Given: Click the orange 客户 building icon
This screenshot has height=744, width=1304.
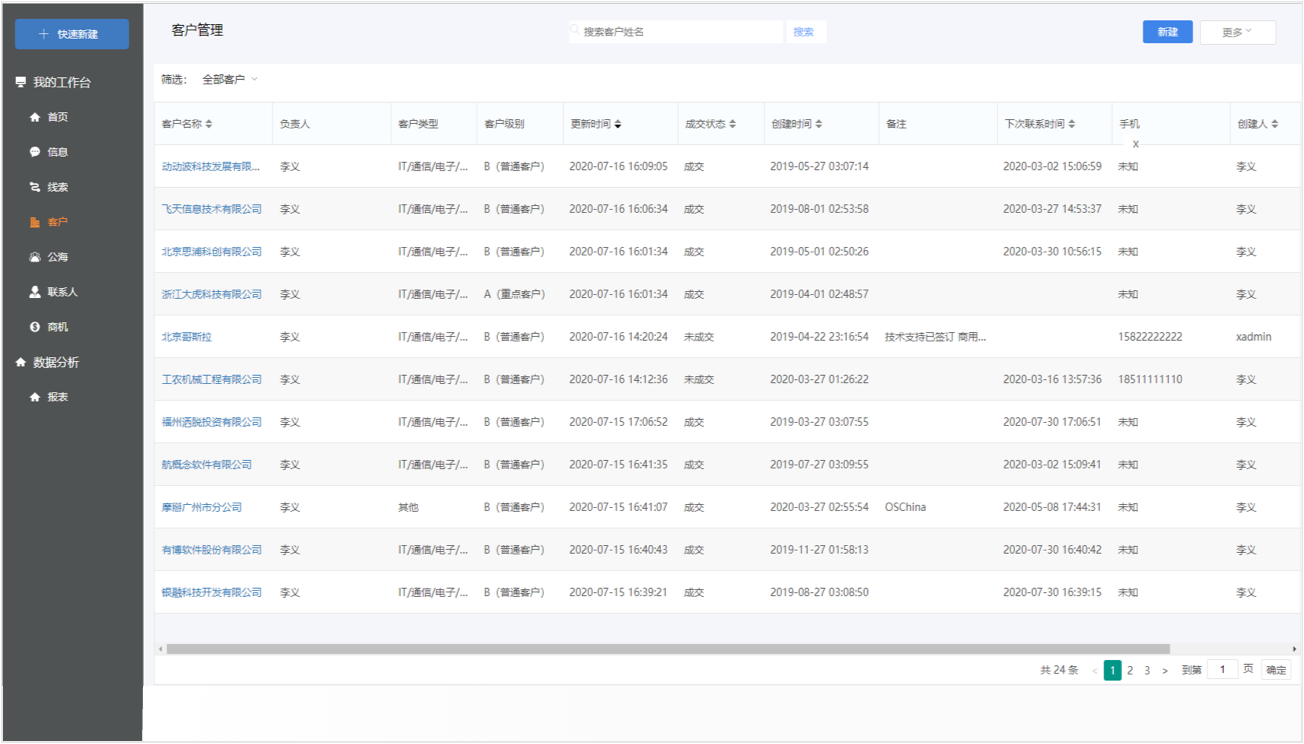Looking at the screenshot, I should pos(35,222).
